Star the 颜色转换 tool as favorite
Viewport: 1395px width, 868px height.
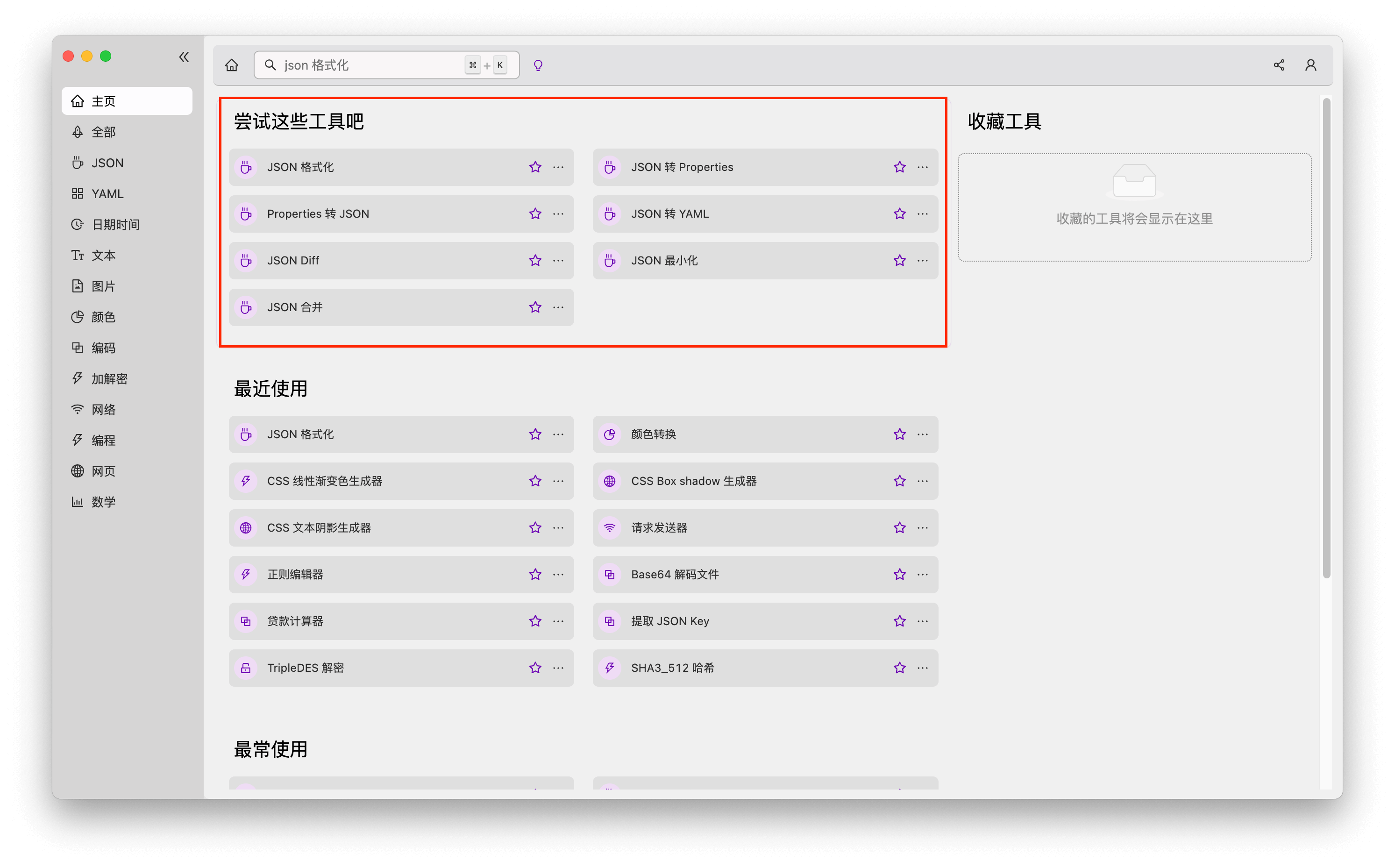899,434
